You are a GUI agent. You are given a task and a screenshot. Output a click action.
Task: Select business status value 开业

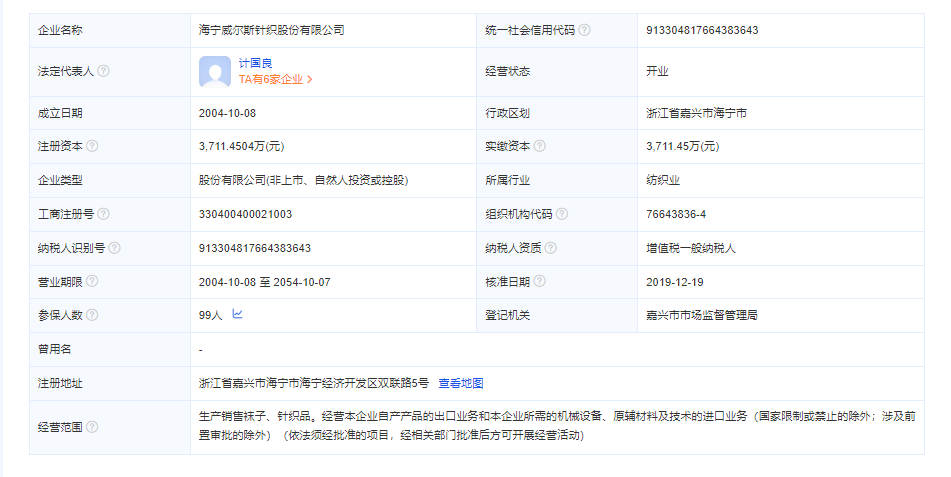tap(657, 71)
